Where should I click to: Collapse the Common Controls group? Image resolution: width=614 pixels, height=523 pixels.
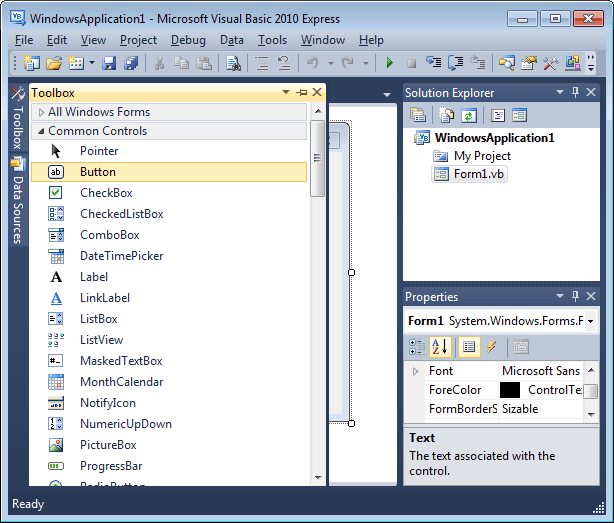(41, 131)
